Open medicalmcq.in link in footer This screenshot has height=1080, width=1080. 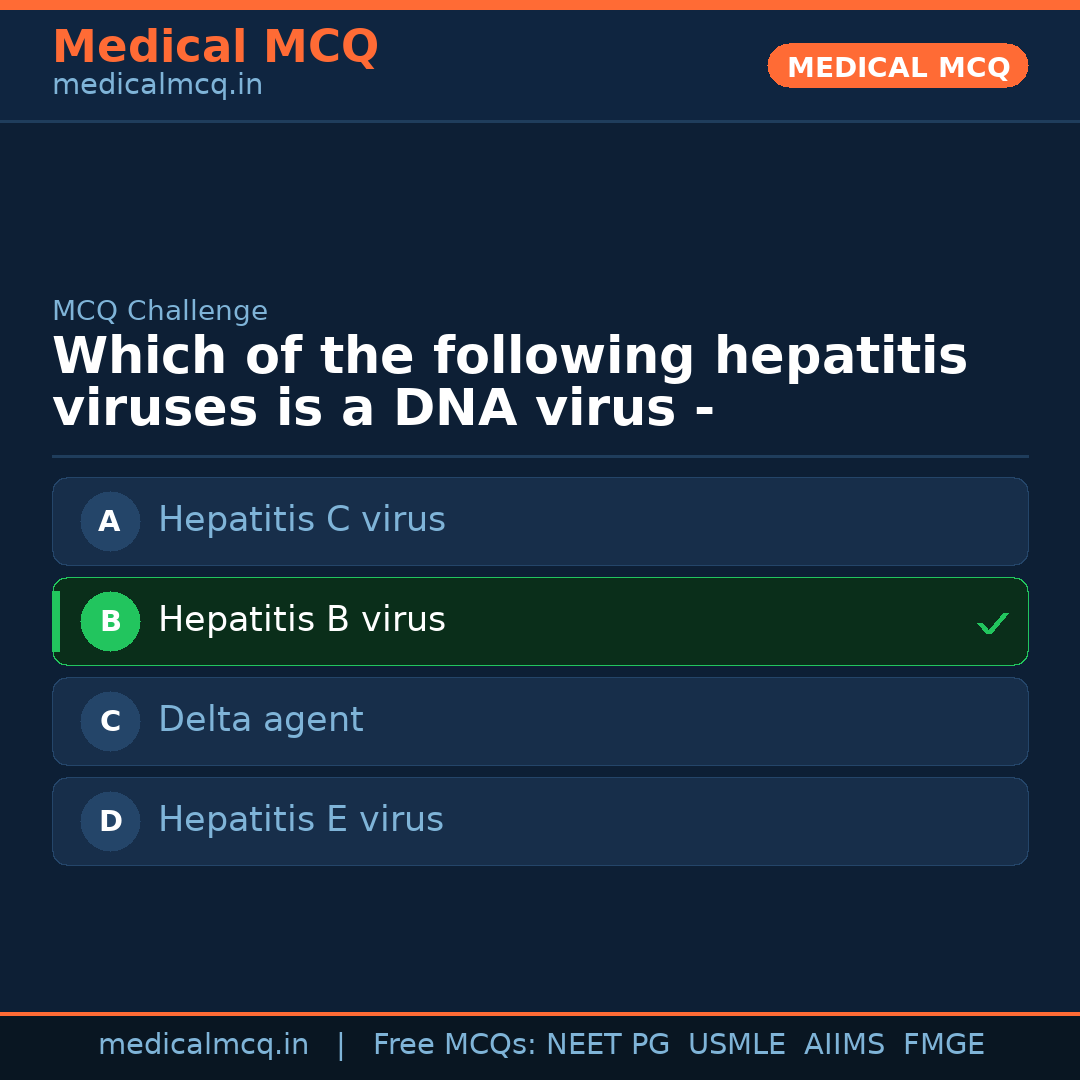203,1045
